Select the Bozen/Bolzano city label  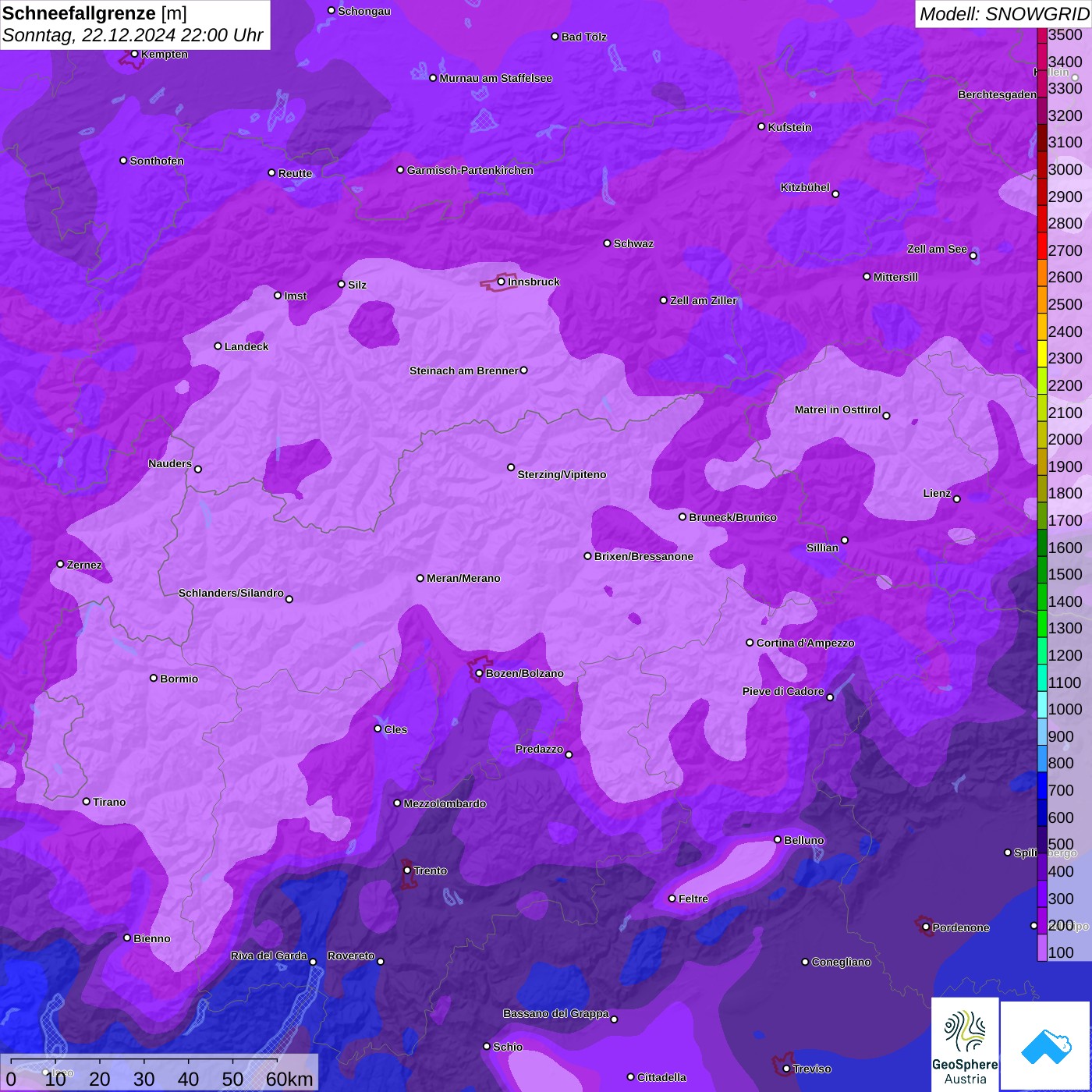pos(524,673)
